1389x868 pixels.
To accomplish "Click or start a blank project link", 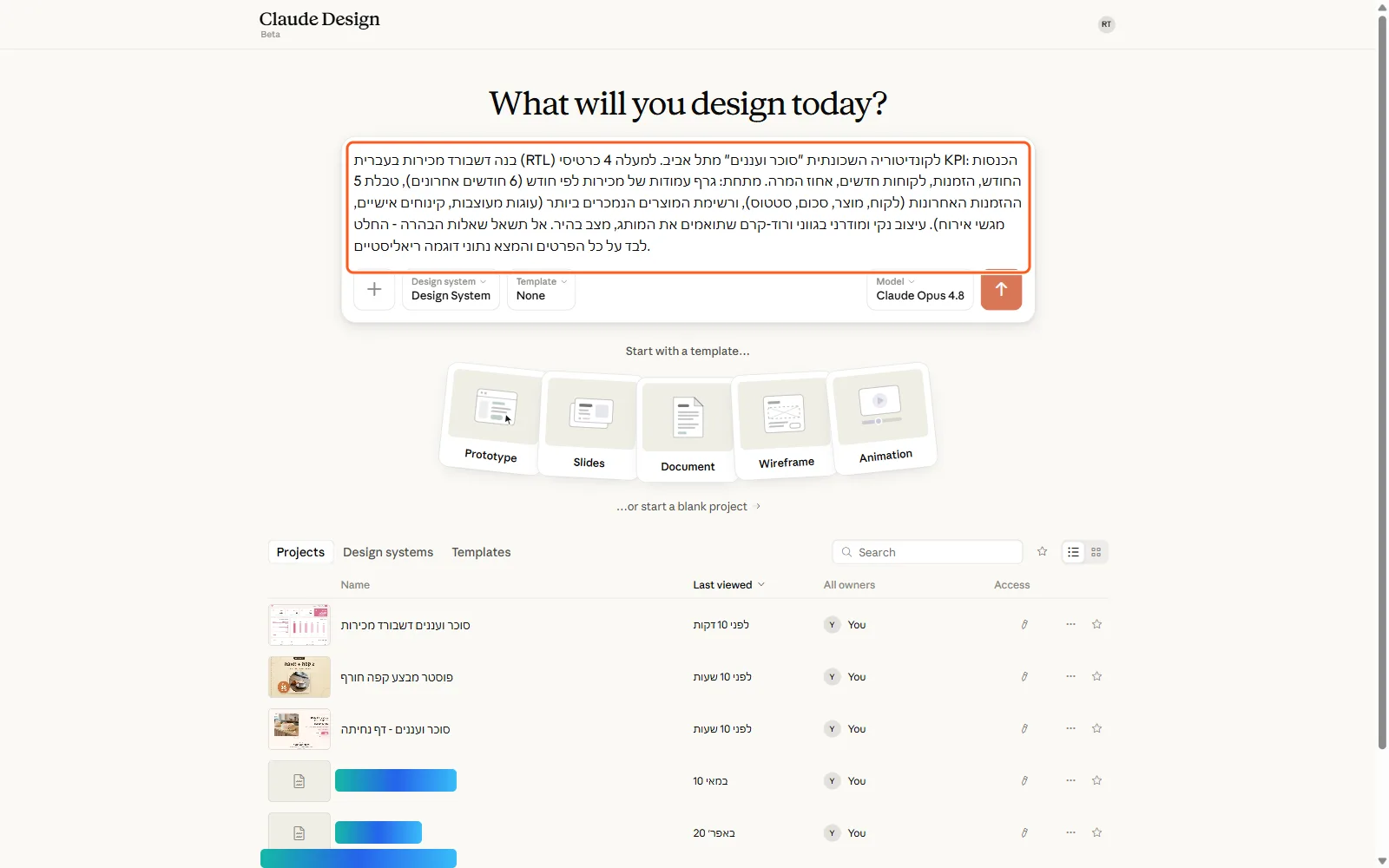I will point(688,506).
